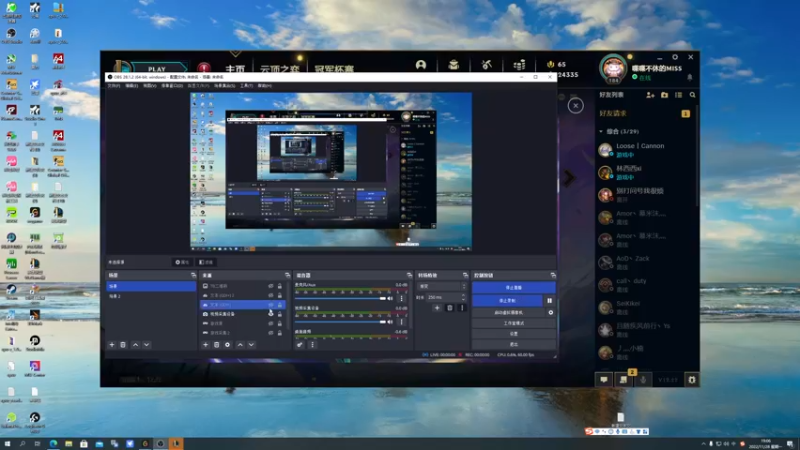Click the stop recording button in OBS Controls
800x450 pixels.
point(508,301)
